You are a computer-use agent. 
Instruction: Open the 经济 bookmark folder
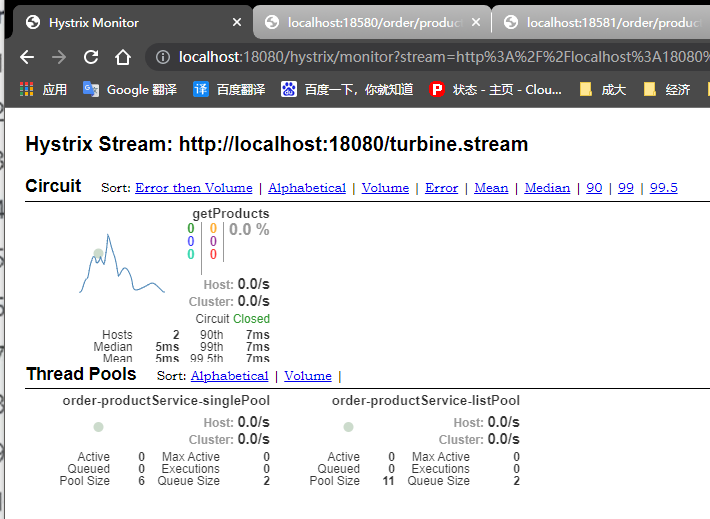tap(667, 89)
